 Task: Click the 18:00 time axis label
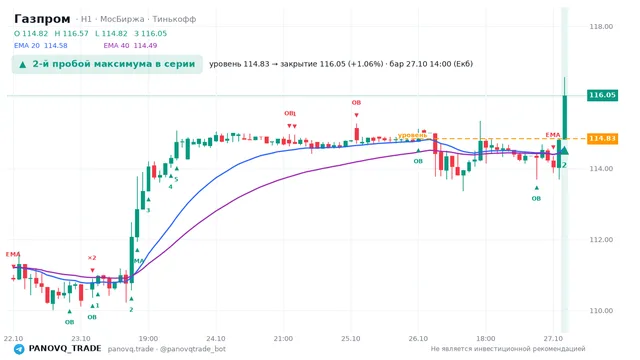pos(486,339)
